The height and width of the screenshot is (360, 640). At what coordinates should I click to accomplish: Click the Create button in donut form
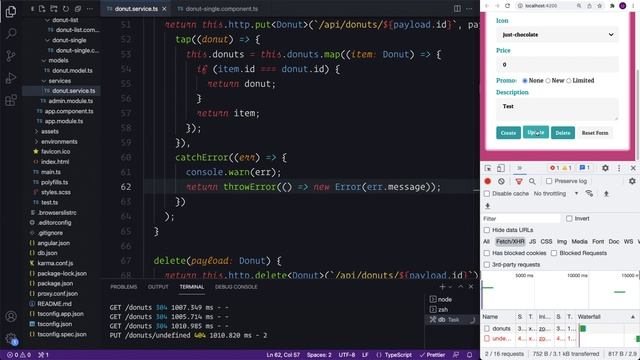point(508,133)
